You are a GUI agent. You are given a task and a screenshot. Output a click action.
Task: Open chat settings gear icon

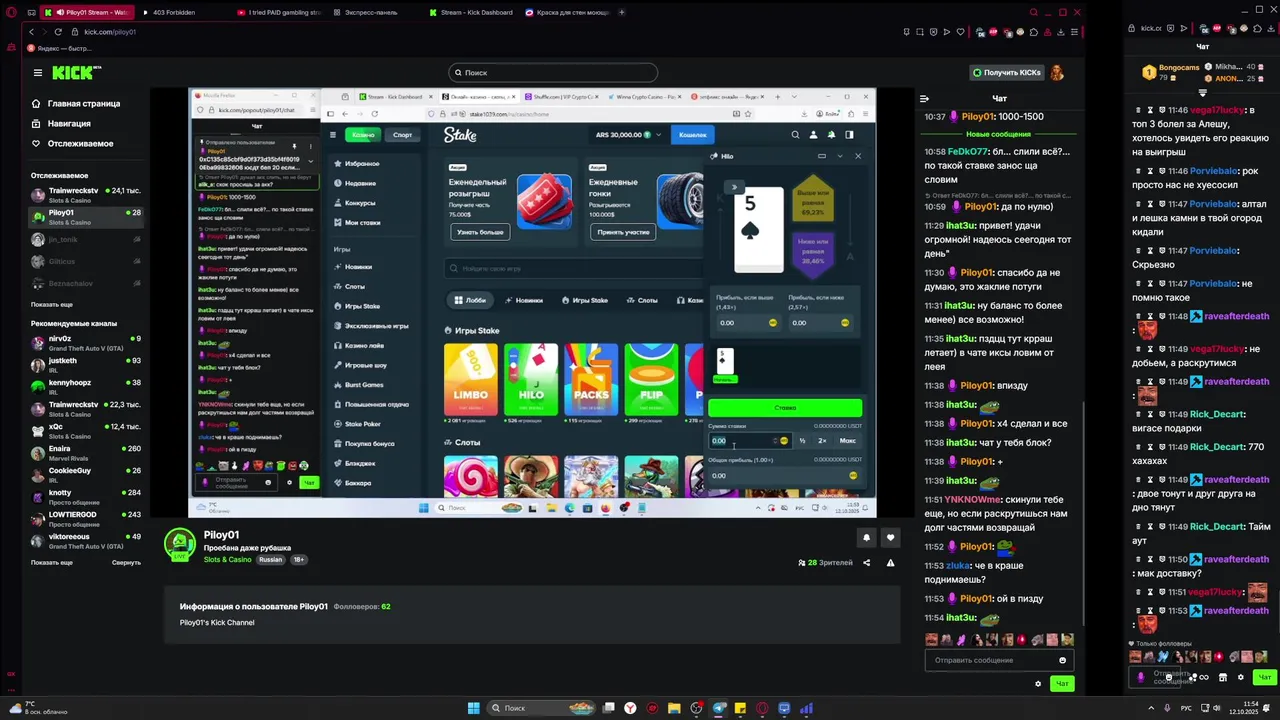pos(1038,684)
